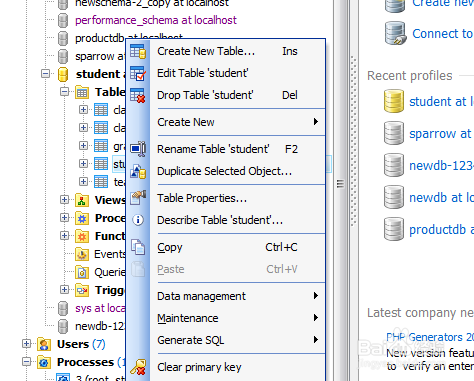Click the Copy menu icon
The height and width of the screenshot is (381, 474).
[138, 247]
